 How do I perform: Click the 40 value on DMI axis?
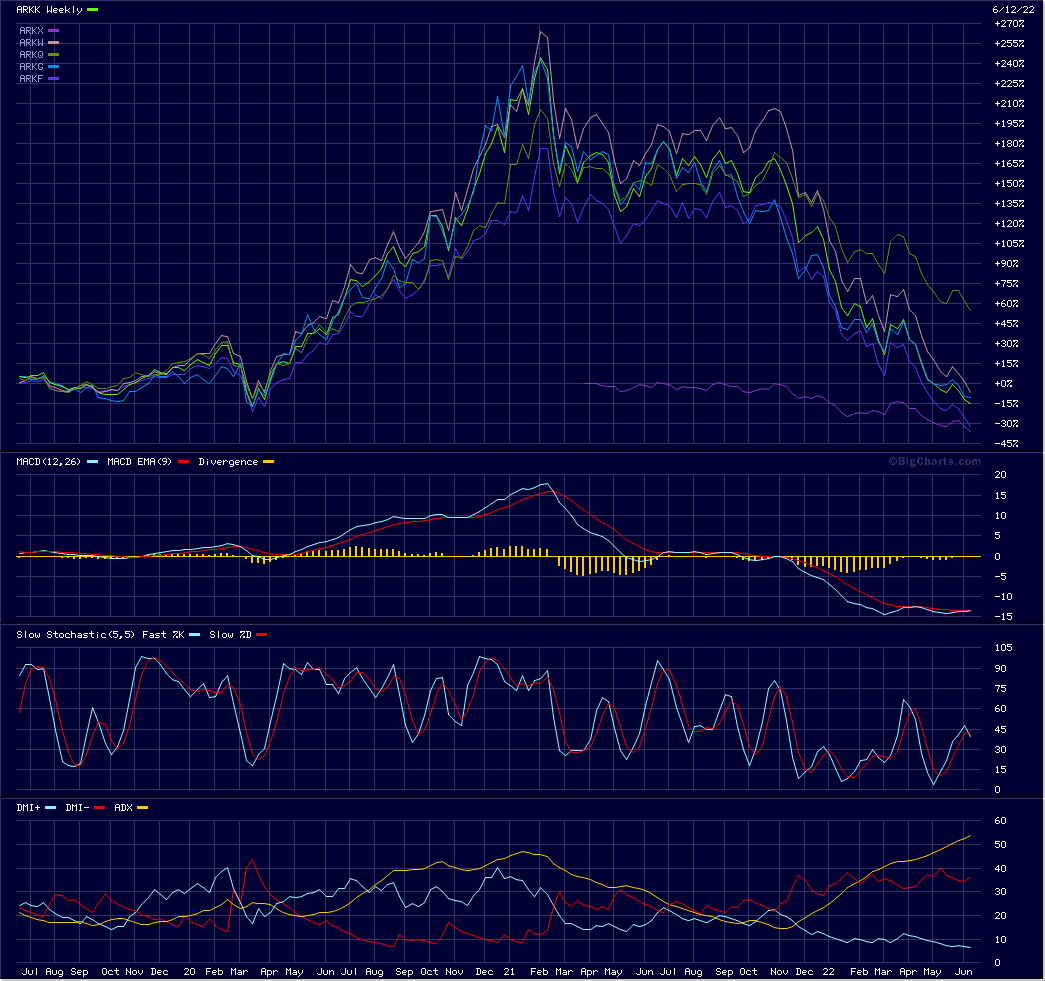1000,869
